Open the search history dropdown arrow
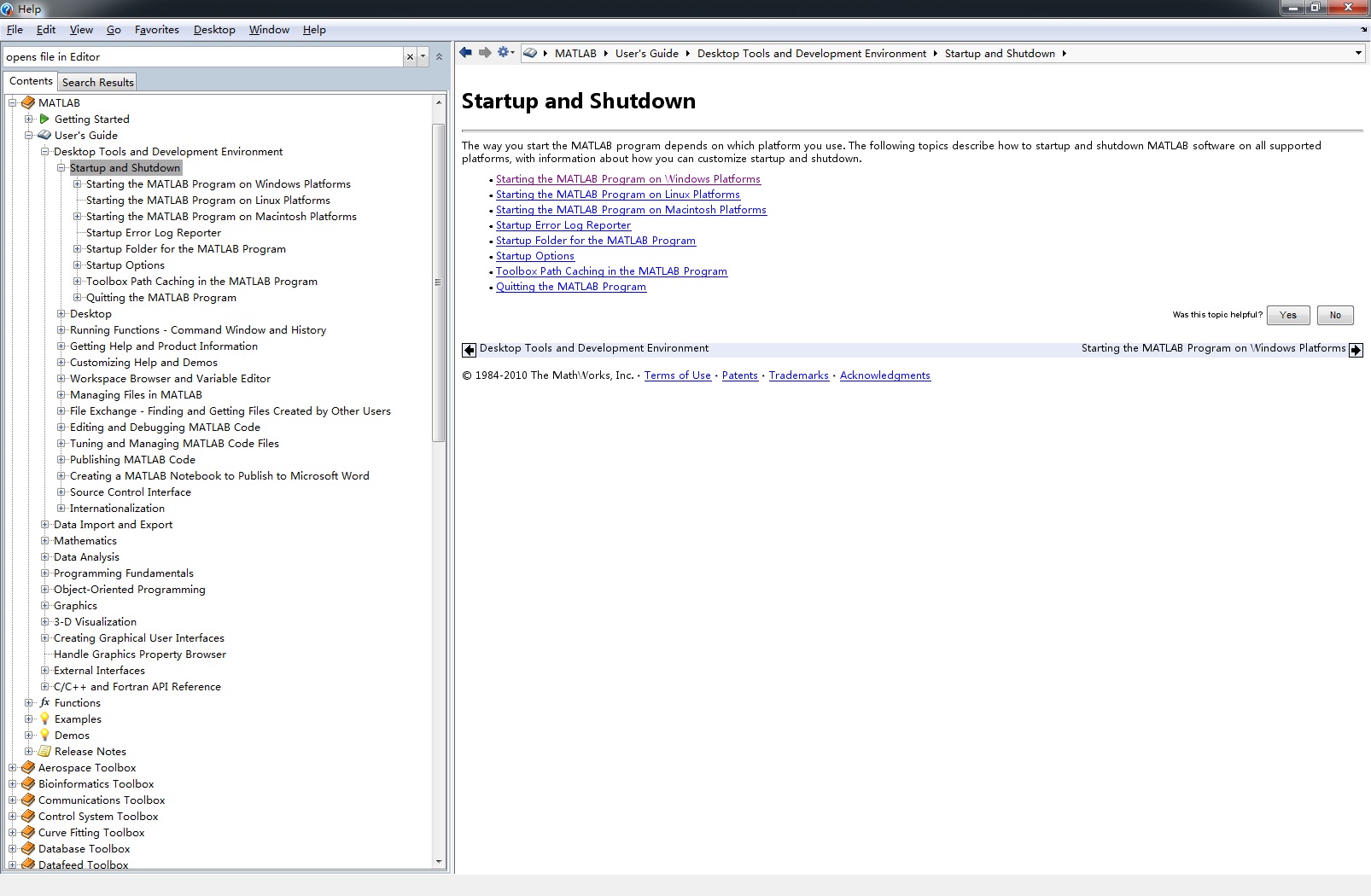This screenshot has height=896, width=1371. click(423, 56)
